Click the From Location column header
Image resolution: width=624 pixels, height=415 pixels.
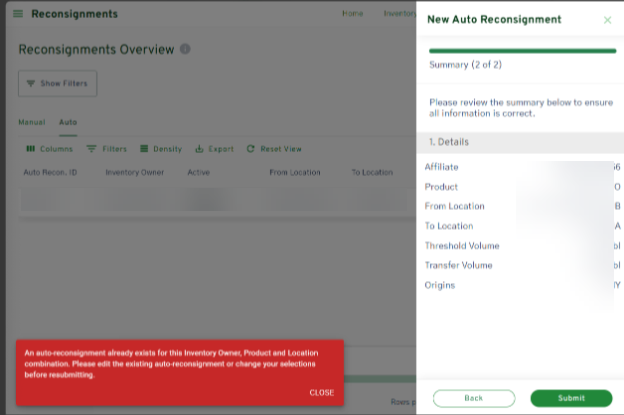pyautogui.click(x=294, y=172)
